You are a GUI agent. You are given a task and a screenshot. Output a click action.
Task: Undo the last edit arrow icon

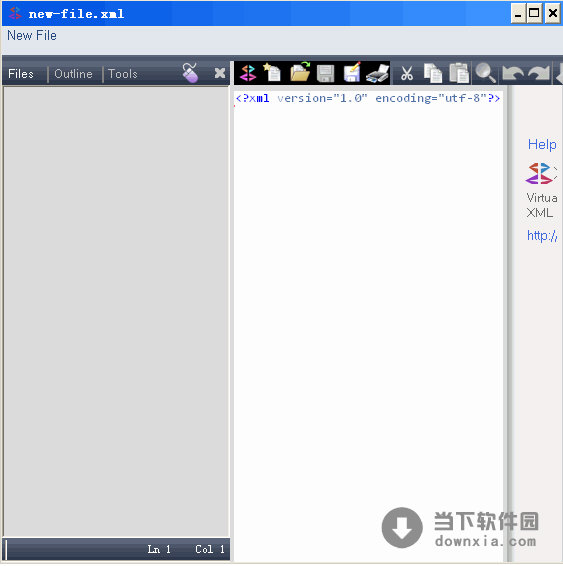(x=512, y=73)
